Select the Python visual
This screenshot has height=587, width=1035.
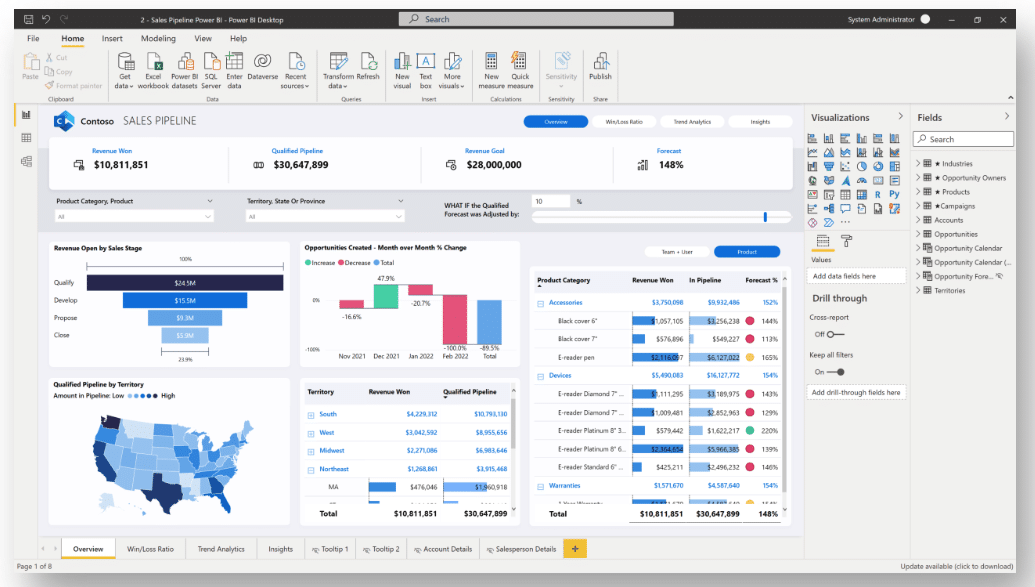pos(894,194)
